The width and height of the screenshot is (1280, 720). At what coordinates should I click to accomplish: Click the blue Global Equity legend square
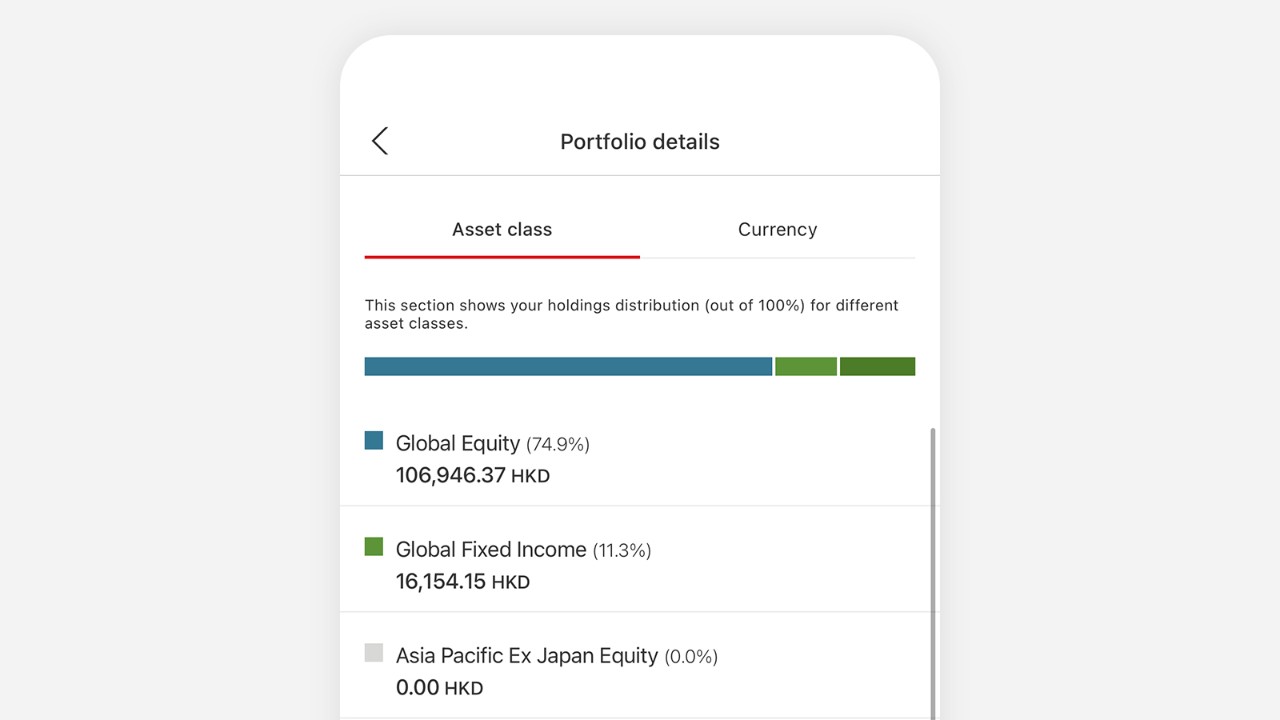pos(374,441)
